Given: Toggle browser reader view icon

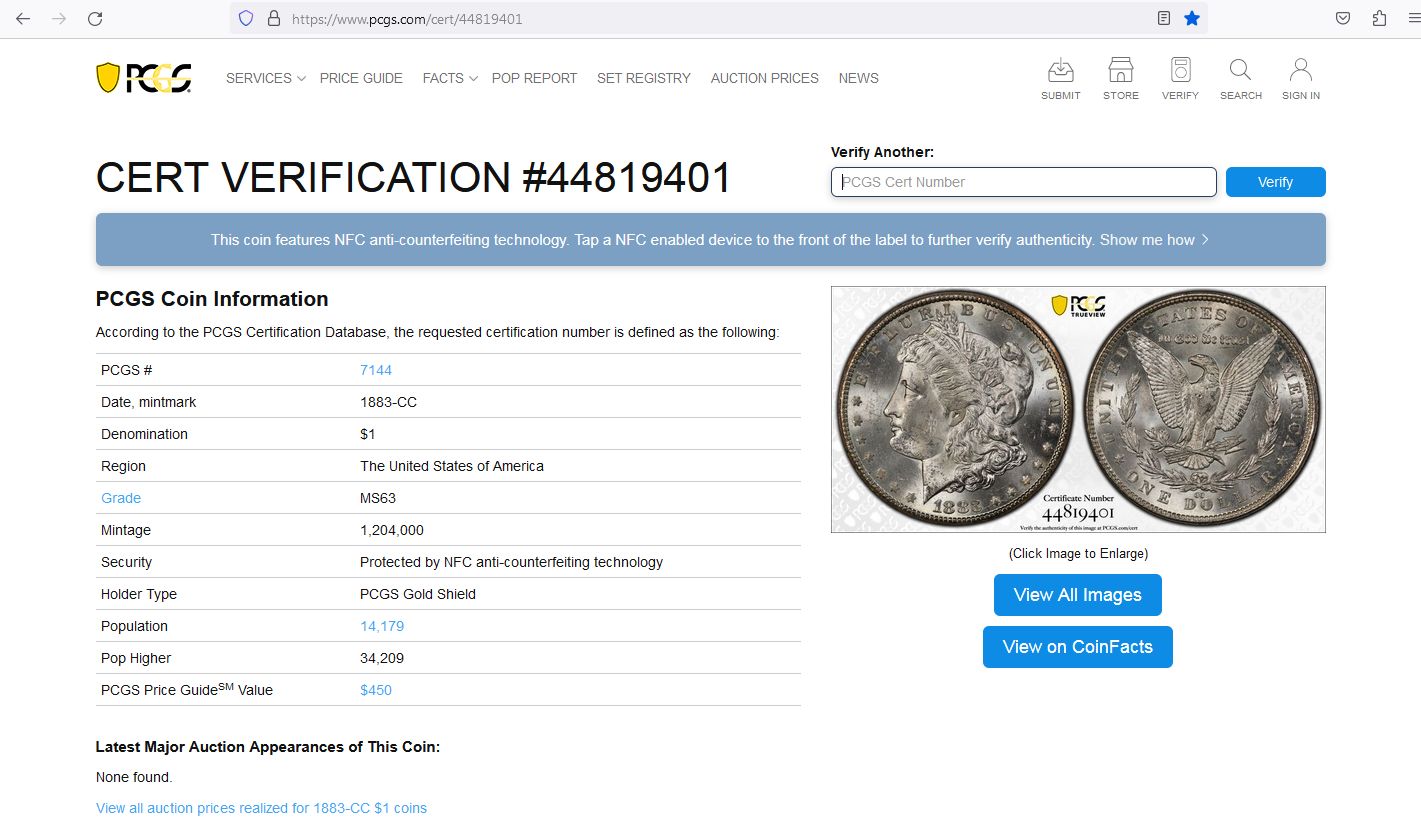Looking at the screenshot, I should (1164, 18).
